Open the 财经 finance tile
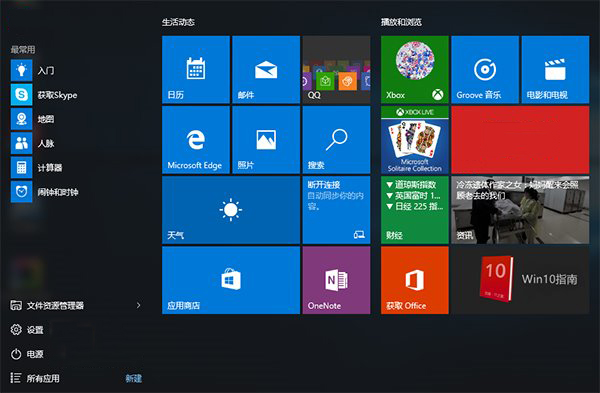 click(x=414, y=210)
